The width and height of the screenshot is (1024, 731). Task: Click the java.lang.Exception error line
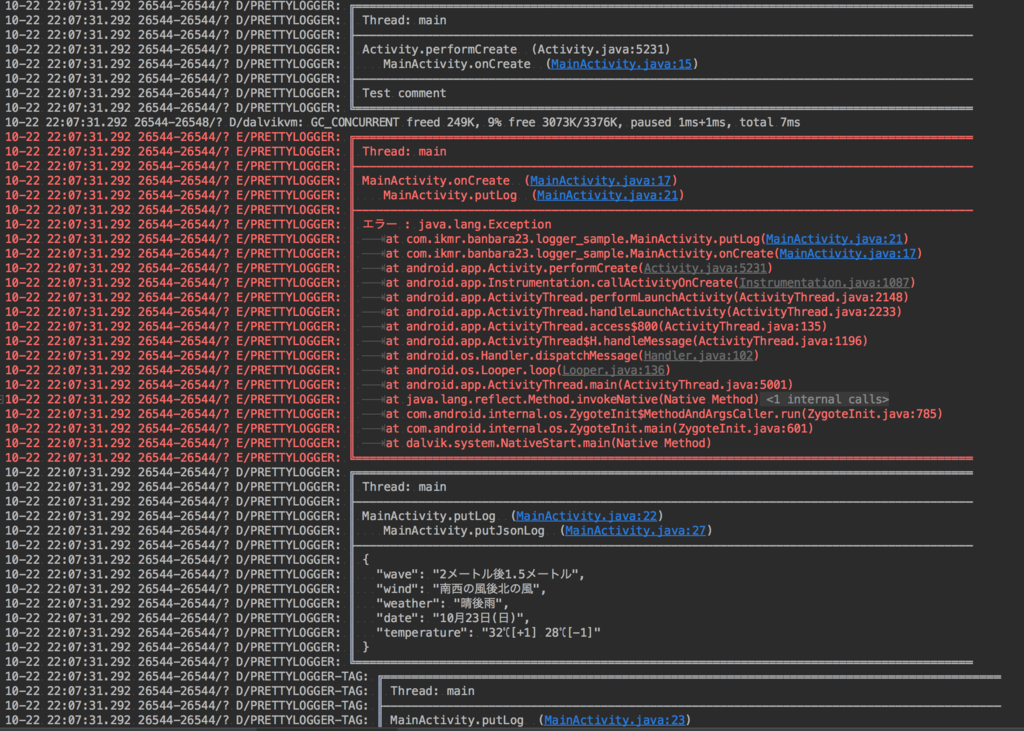(x=456, y=225)
